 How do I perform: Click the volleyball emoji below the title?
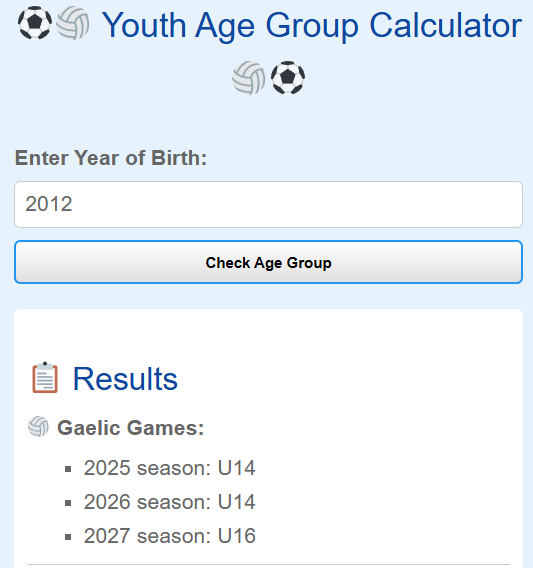pos(249,78)
